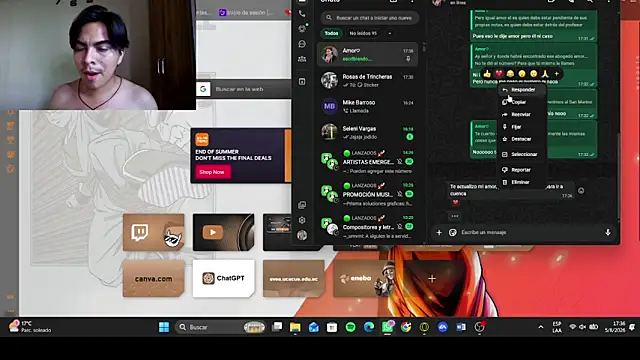The image size is (640, 360).
Task: Open Spotify from the taskbar
Action: pos(350,327)
